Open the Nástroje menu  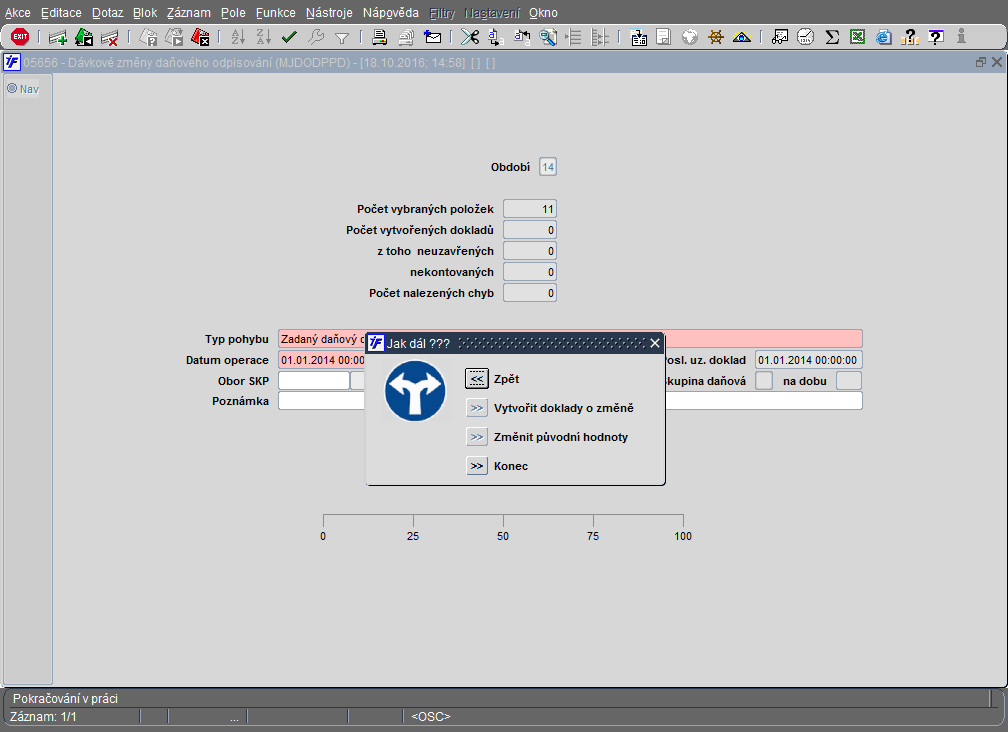pyautogui.click(x=329, y=13)
